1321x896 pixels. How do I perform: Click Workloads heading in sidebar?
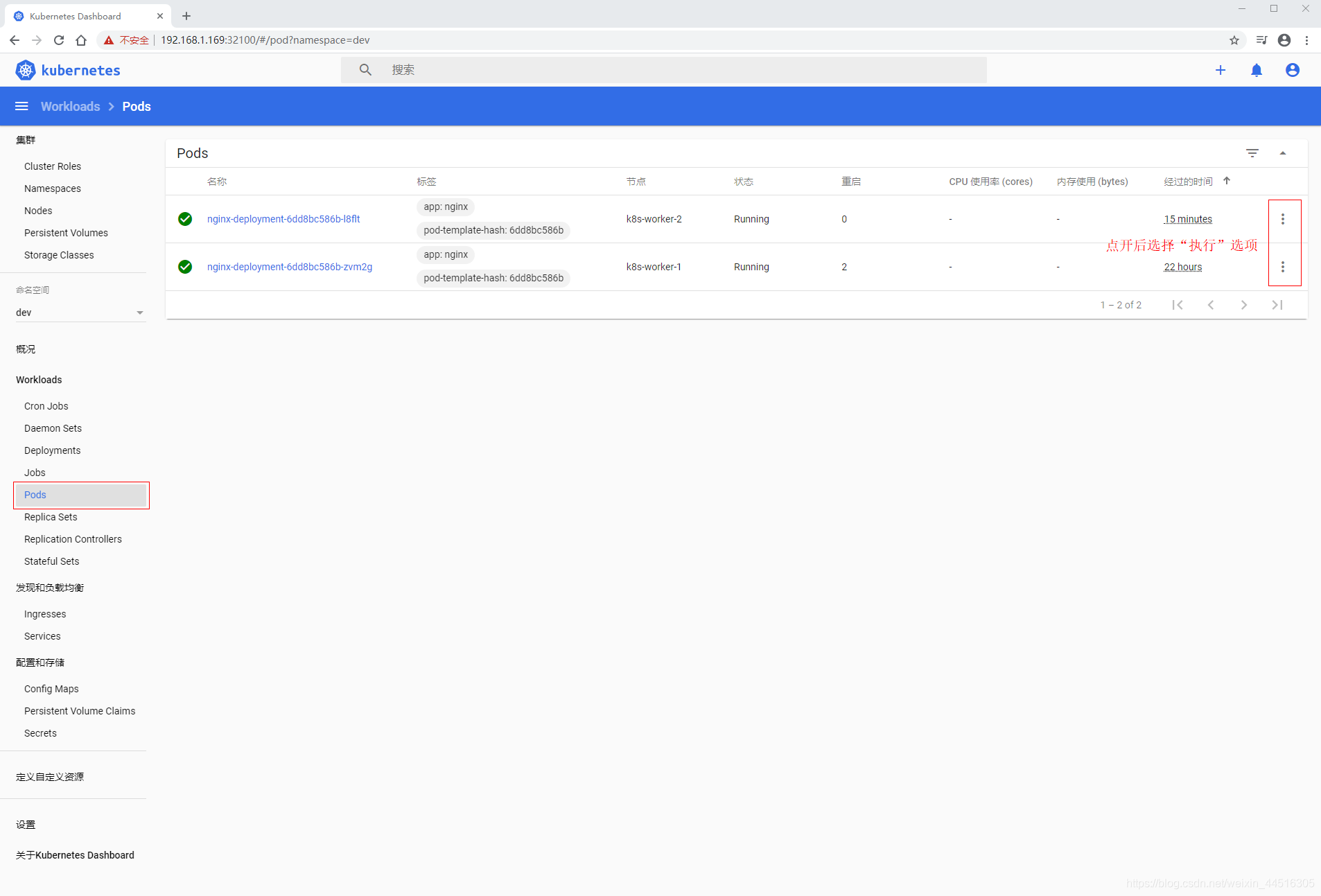[39, 380]
